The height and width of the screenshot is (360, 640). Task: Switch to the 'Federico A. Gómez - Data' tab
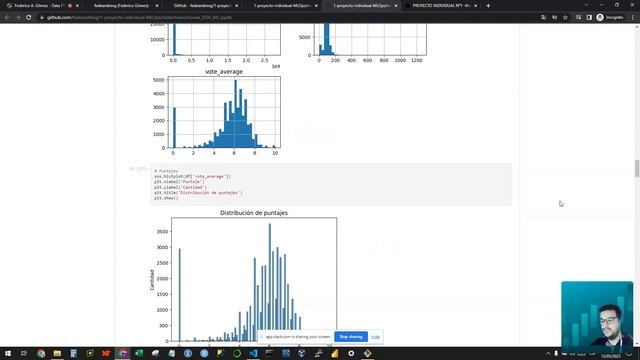[40, 6]
